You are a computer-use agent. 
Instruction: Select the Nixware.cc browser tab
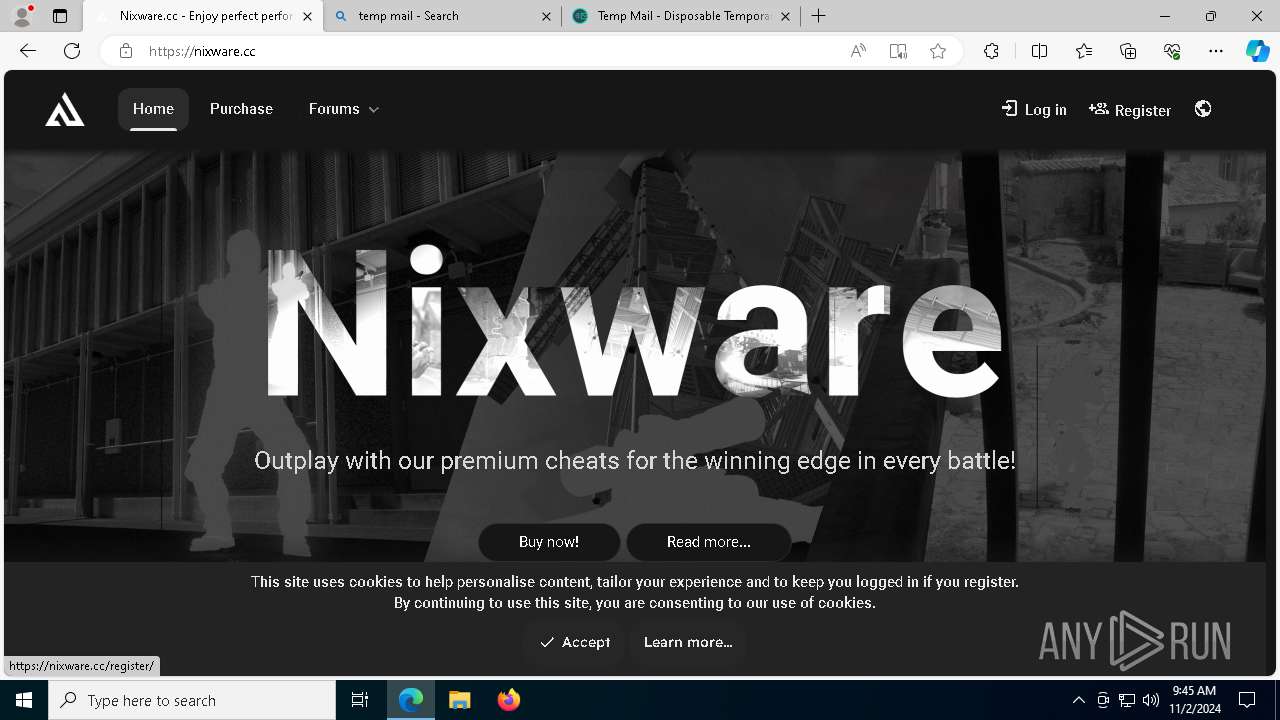pyautogui.click(x=203, y=16)
